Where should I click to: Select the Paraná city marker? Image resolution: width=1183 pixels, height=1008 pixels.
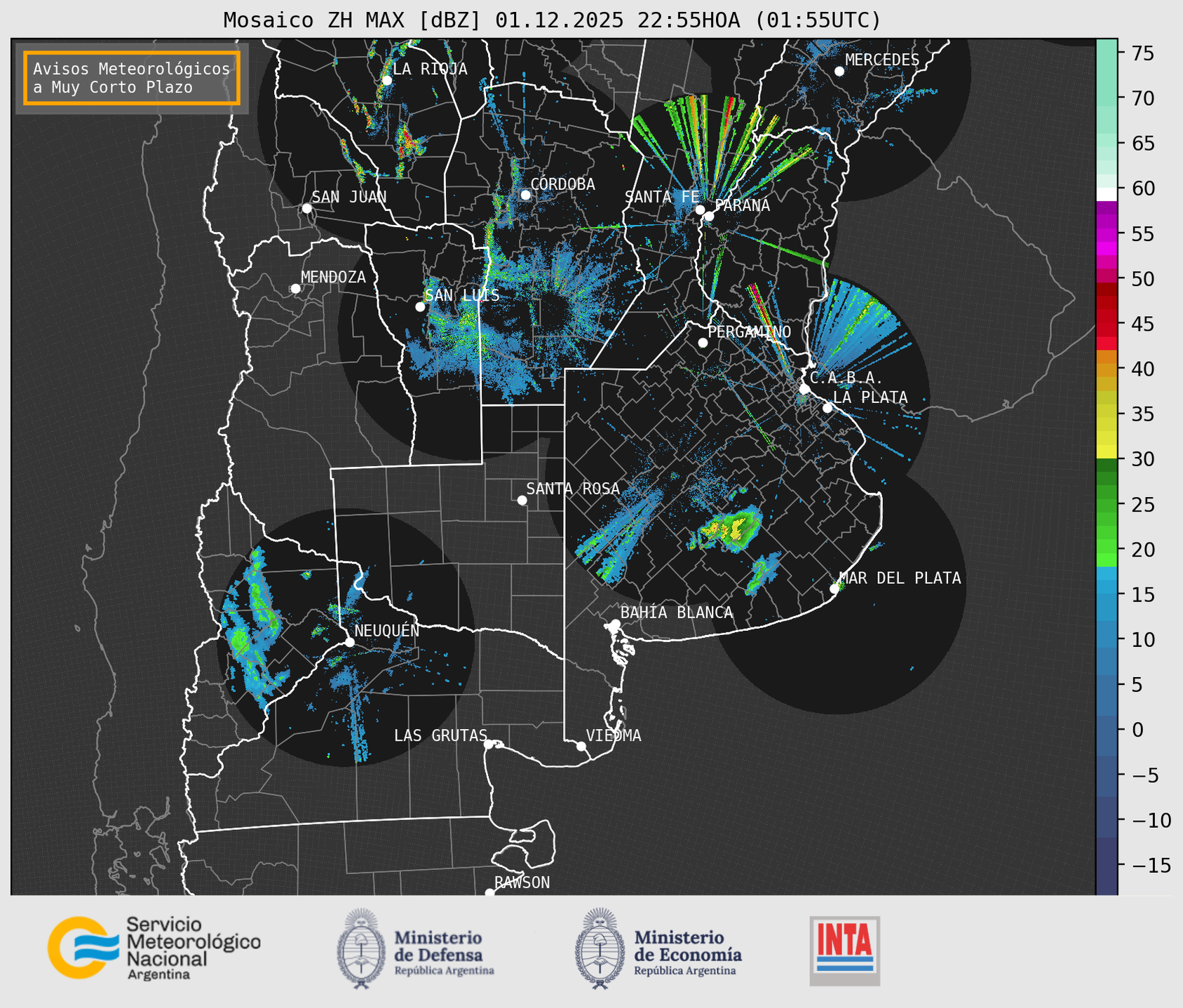click(x=709, y=216)
